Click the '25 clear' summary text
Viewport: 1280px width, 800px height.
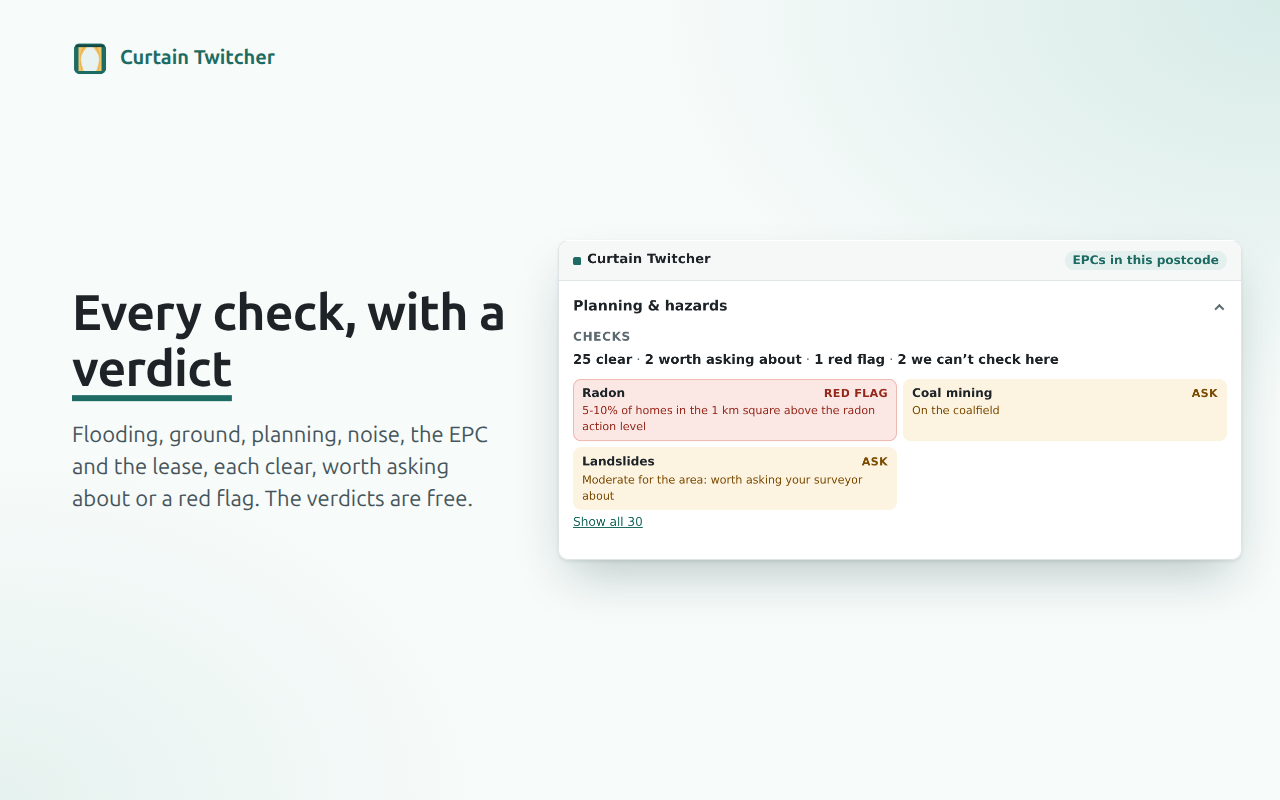pyautogui.click(x=602, y=360)
